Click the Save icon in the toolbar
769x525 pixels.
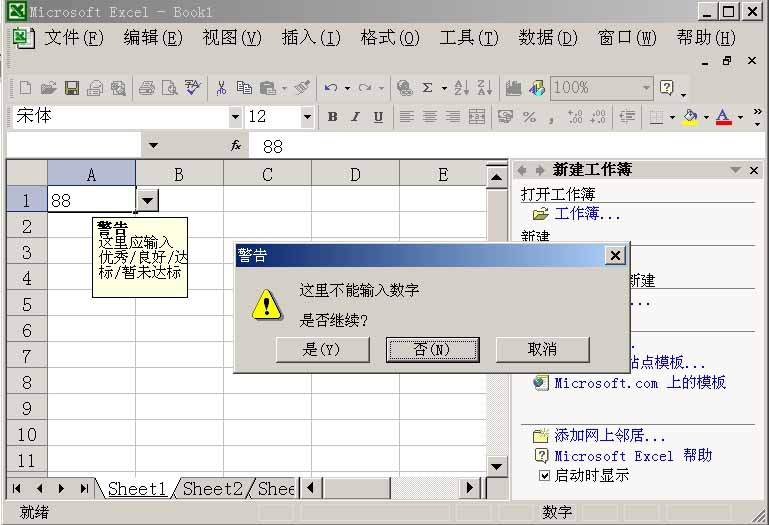point(72,88)
